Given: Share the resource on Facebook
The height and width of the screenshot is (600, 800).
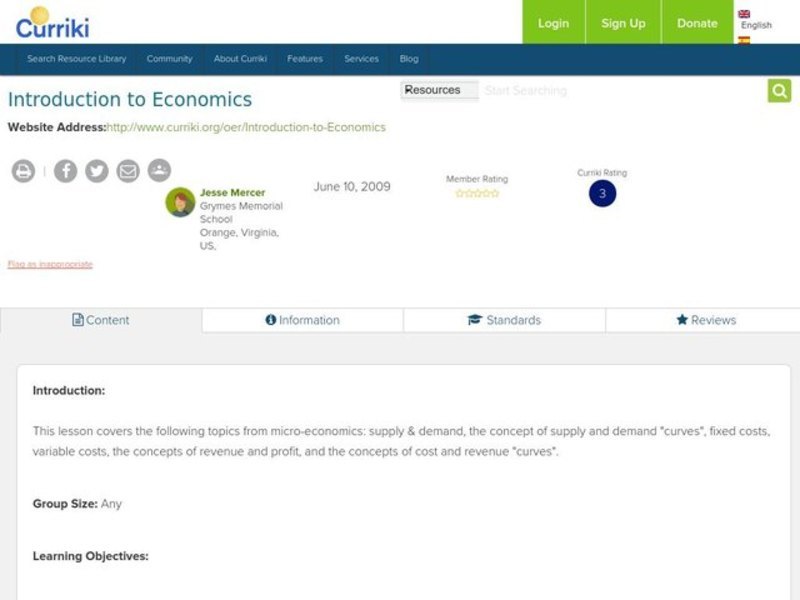Looking at the screenshot, I should point(66,170).
